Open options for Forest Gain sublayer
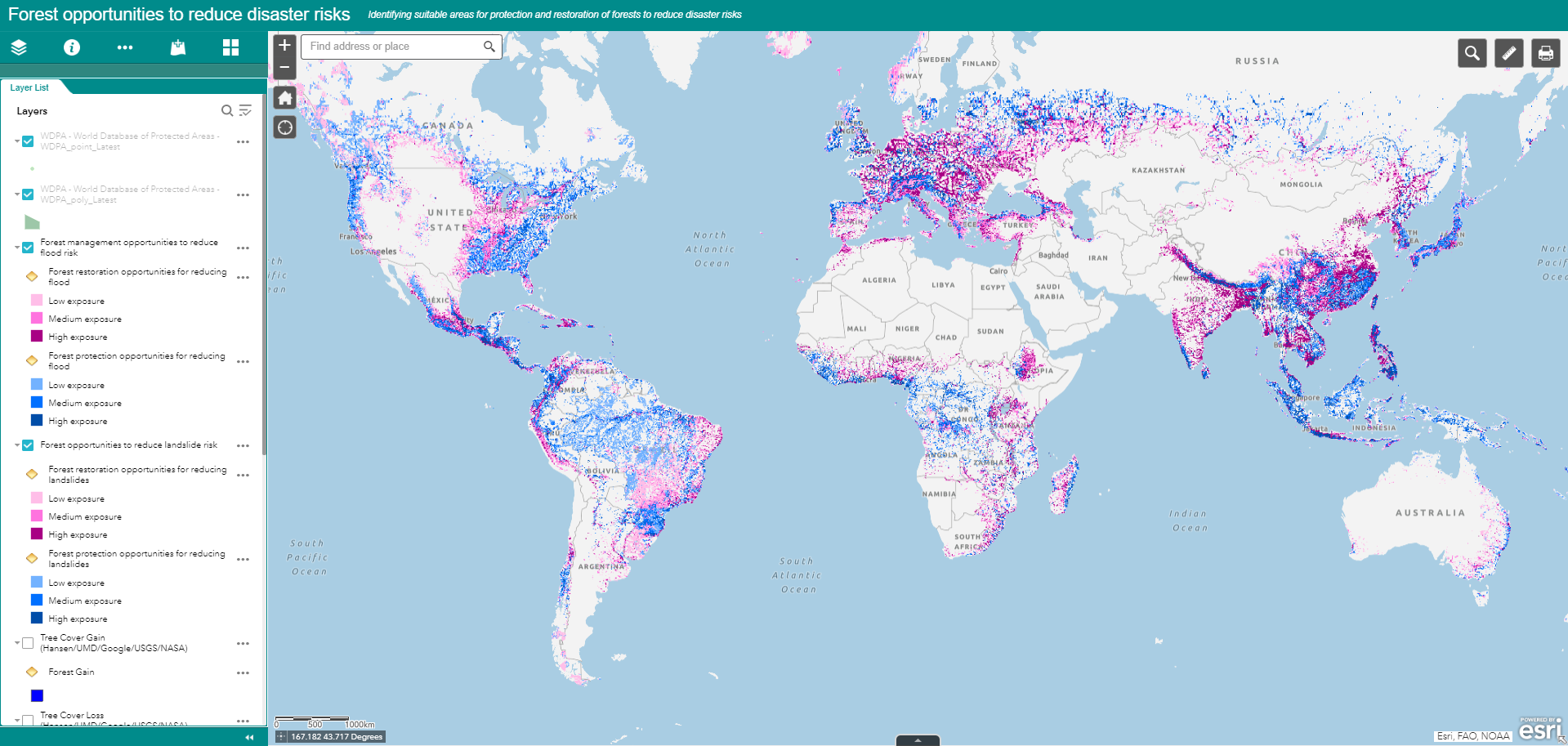The width and height of the screenshot is (1568, 746). point(243,673)
